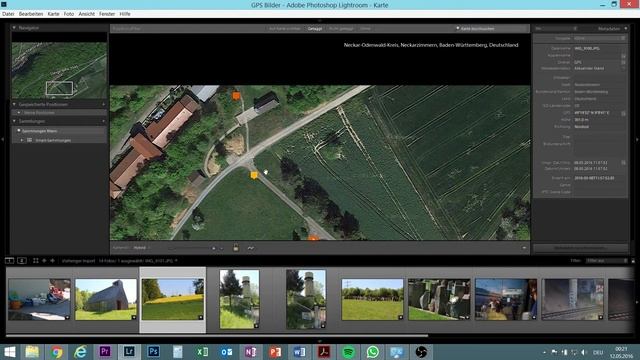Click the icon beside the Kopiename field
This screenshot has width=640, height=360.
[623, 56]
